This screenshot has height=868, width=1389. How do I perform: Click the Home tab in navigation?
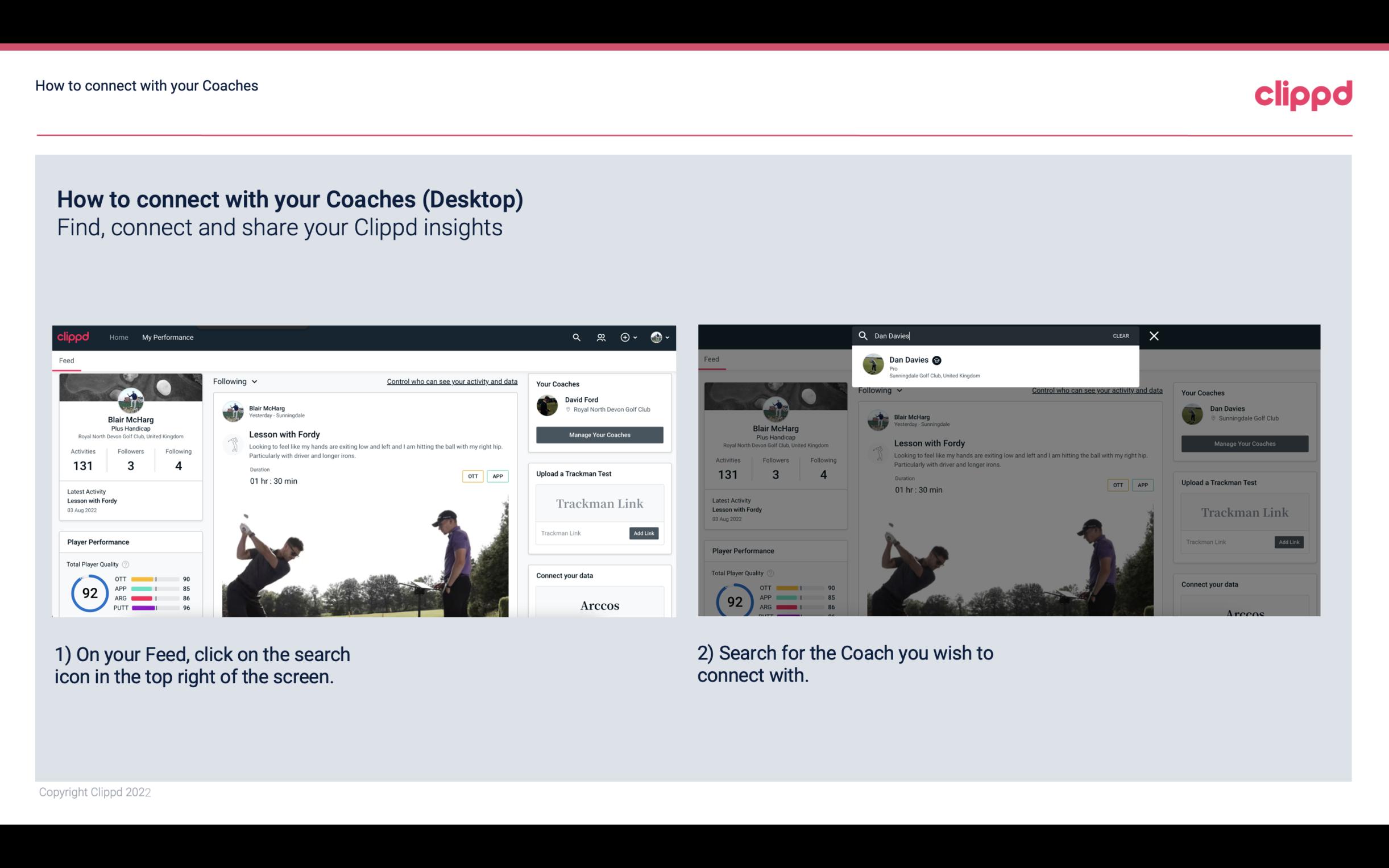tap(119, 337)
